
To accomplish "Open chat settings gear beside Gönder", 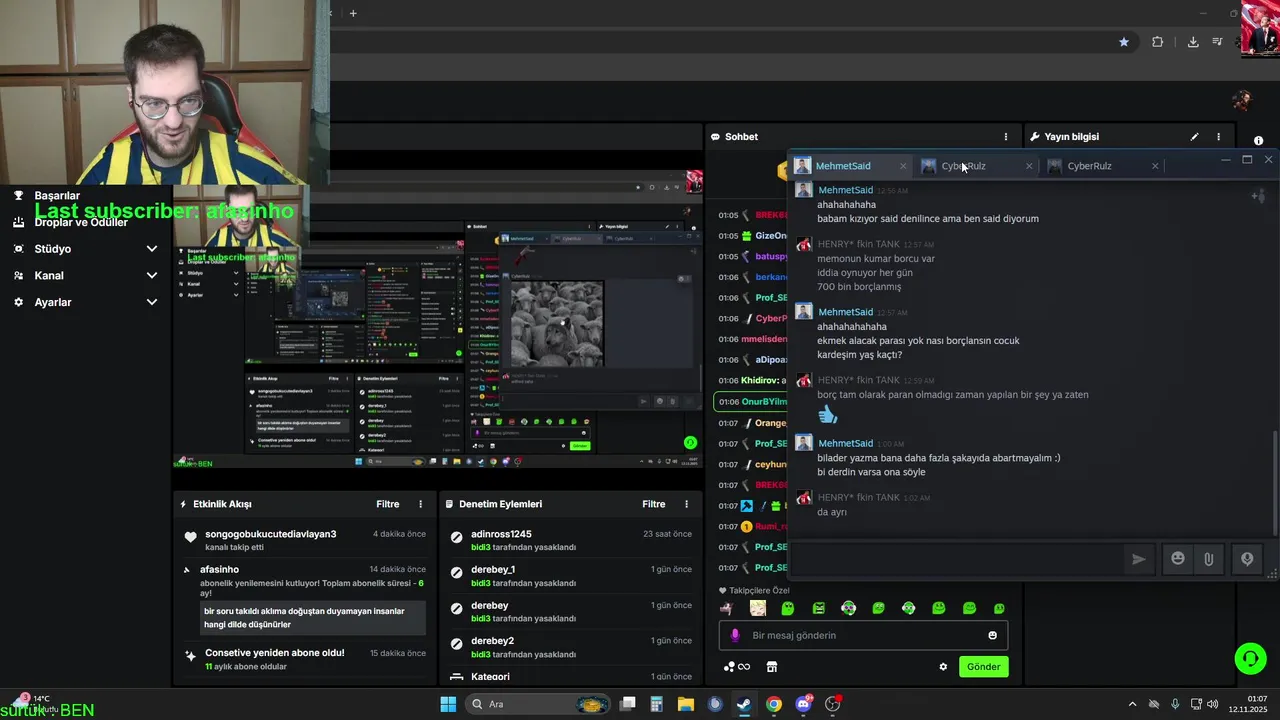I will (942, 667).
